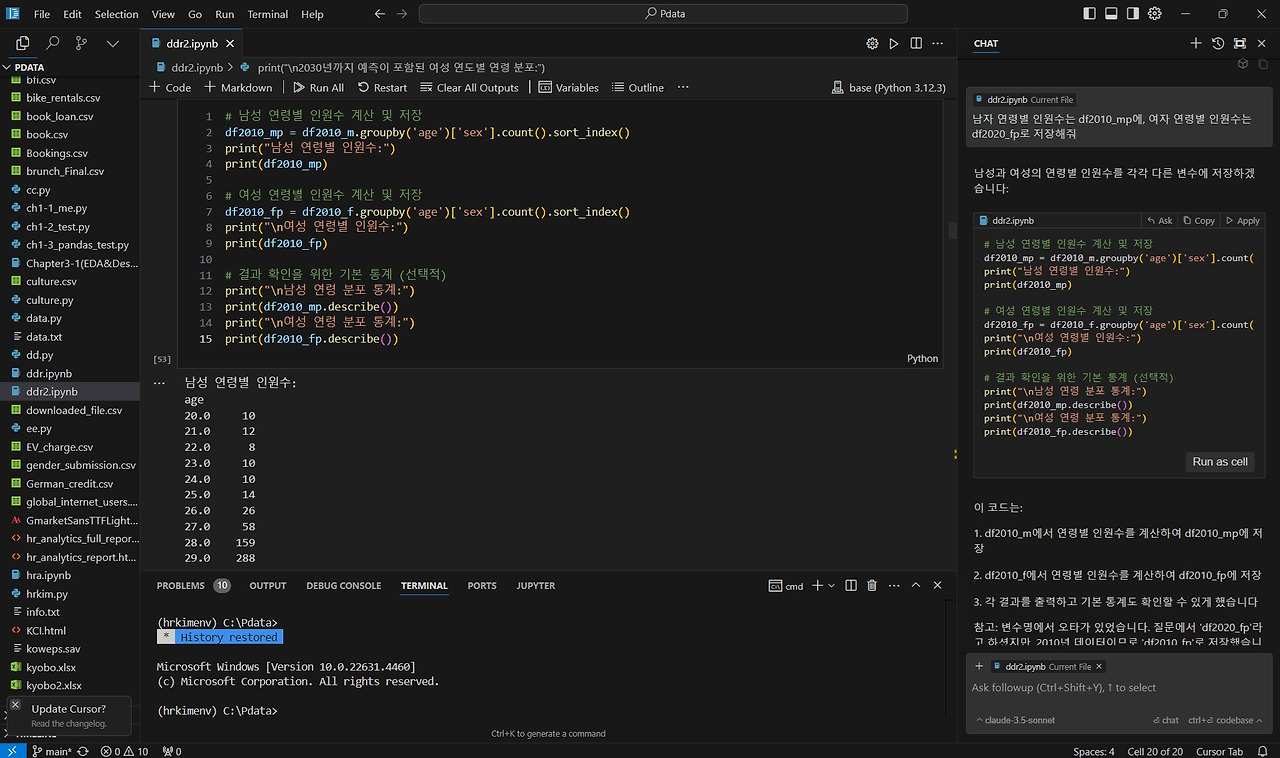
Task: Click the Restart kernel button
Action: (382, 87)
